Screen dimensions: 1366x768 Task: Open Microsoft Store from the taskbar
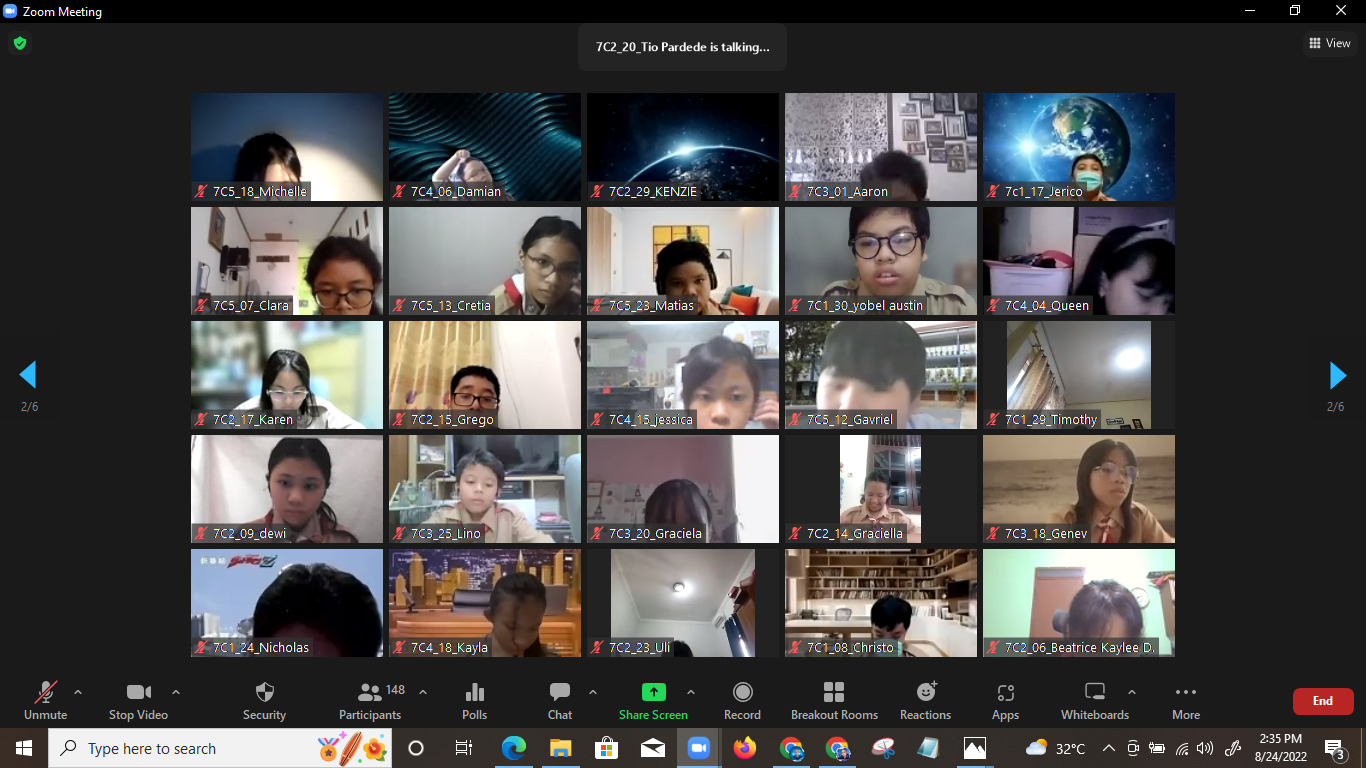pyautogui.click(x=606, y=748)
